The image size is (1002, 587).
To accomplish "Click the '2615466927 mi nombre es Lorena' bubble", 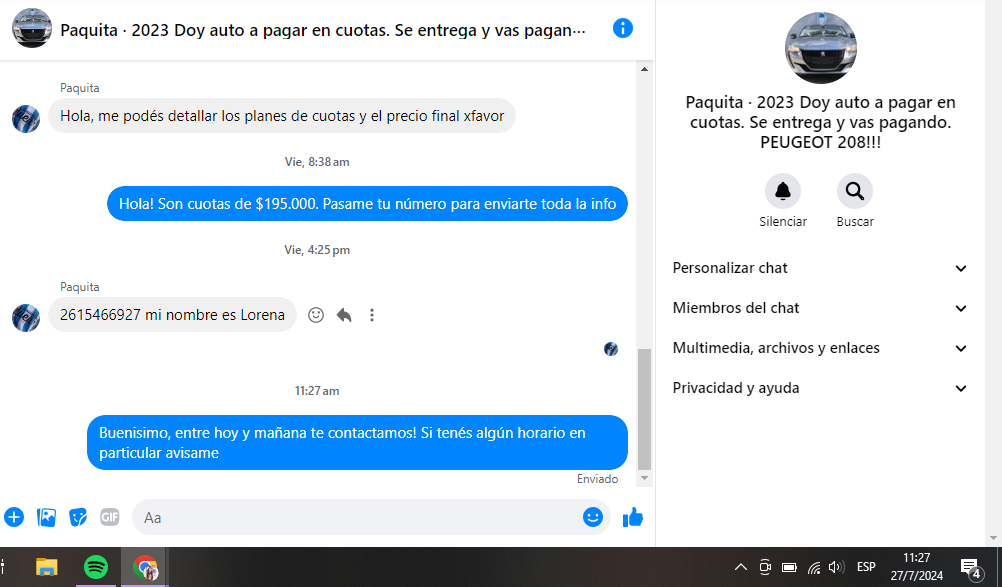I will coord(173,315).
